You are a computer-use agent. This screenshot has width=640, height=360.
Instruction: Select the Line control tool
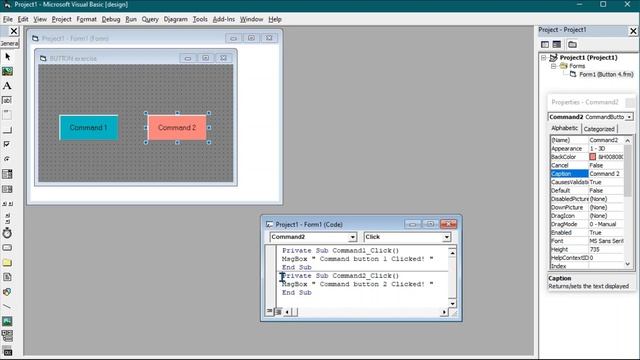pos(7,307)
